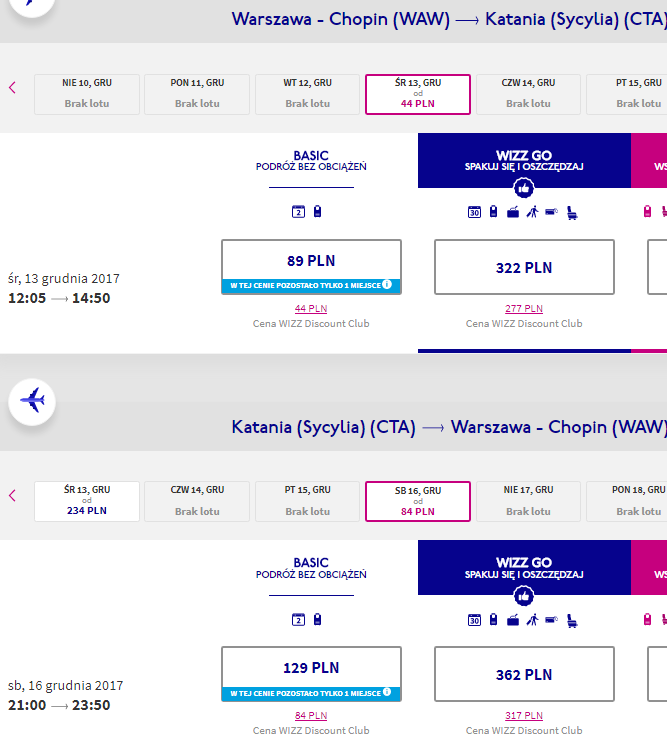Viewport: 667px width, 738px height.
Task: Select return date CZW 14, GRU
Action: click(x=197, y=501)
